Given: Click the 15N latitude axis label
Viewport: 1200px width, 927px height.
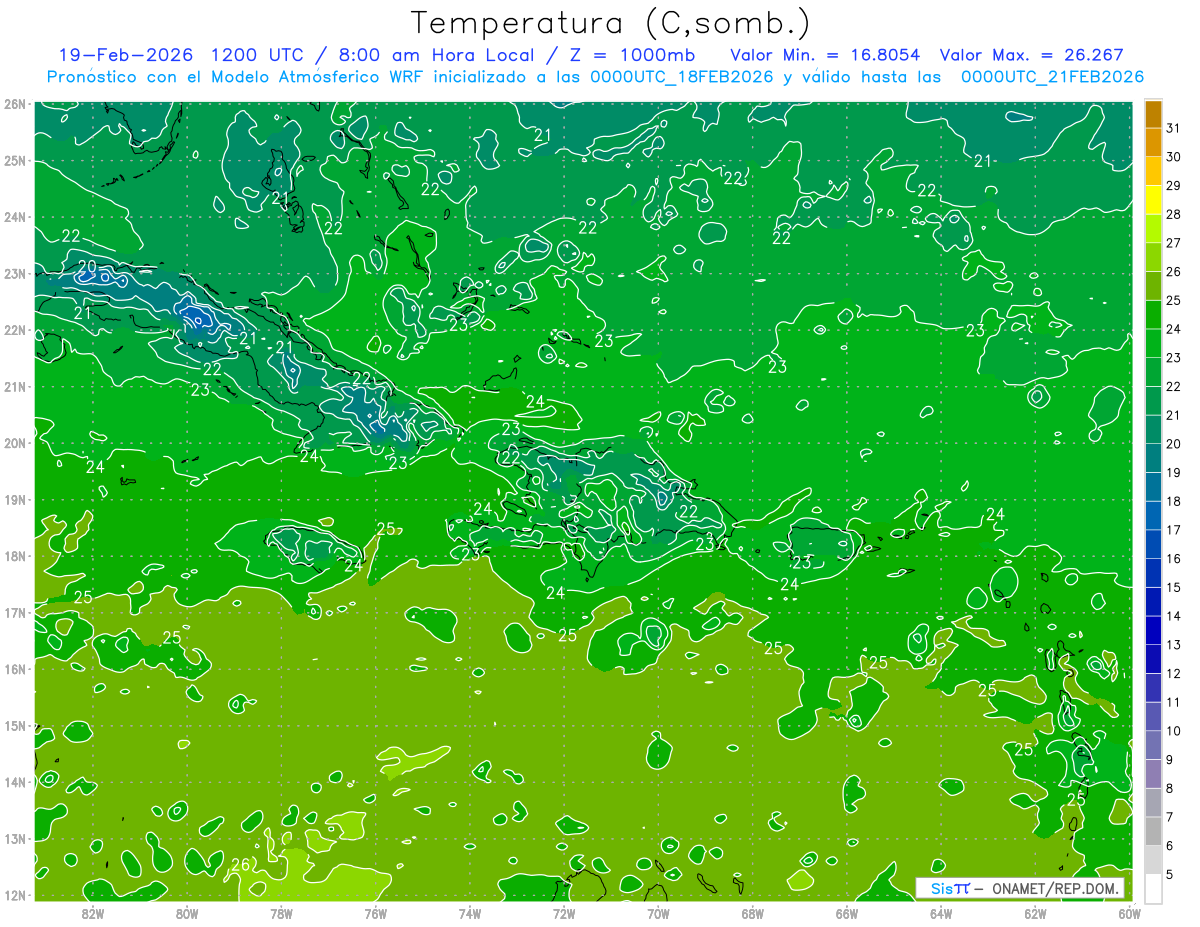Looking at the screenshot, I should tap(14, 725).
